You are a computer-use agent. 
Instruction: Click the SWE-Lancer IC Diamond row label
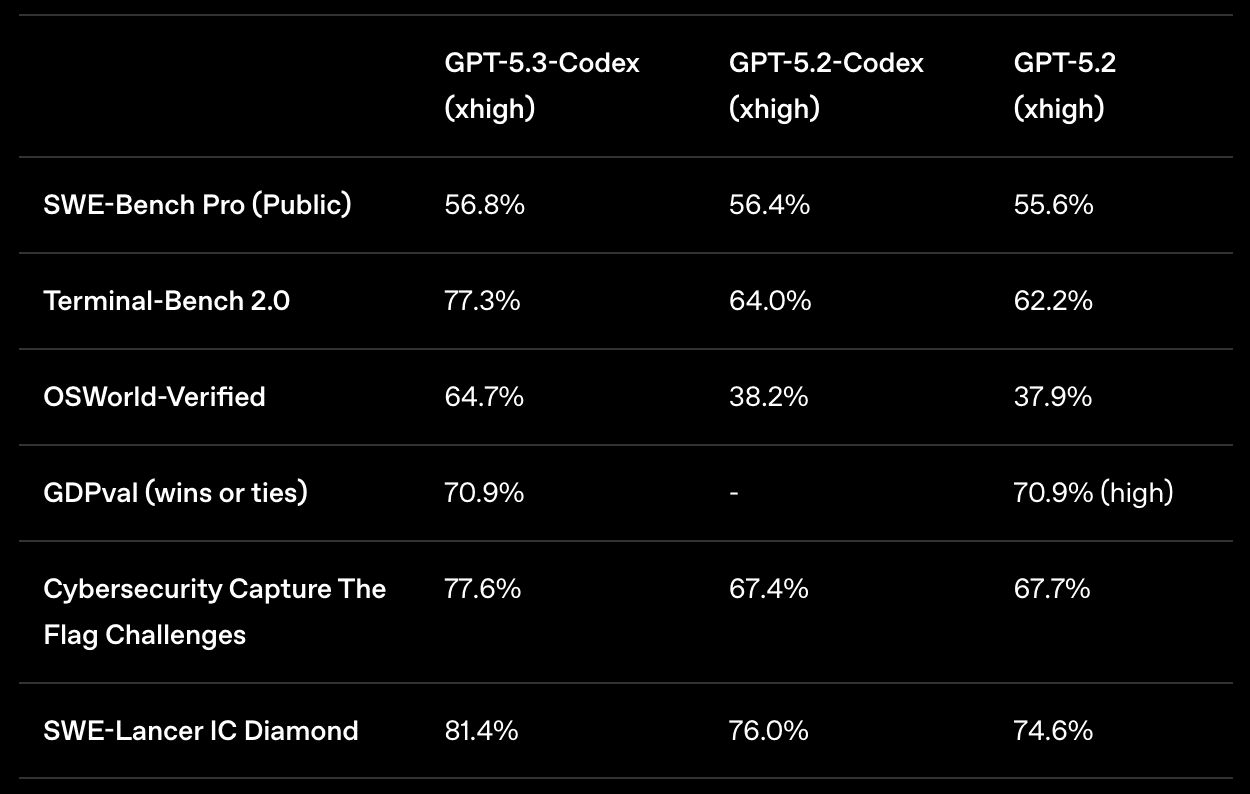coord(200,731)
